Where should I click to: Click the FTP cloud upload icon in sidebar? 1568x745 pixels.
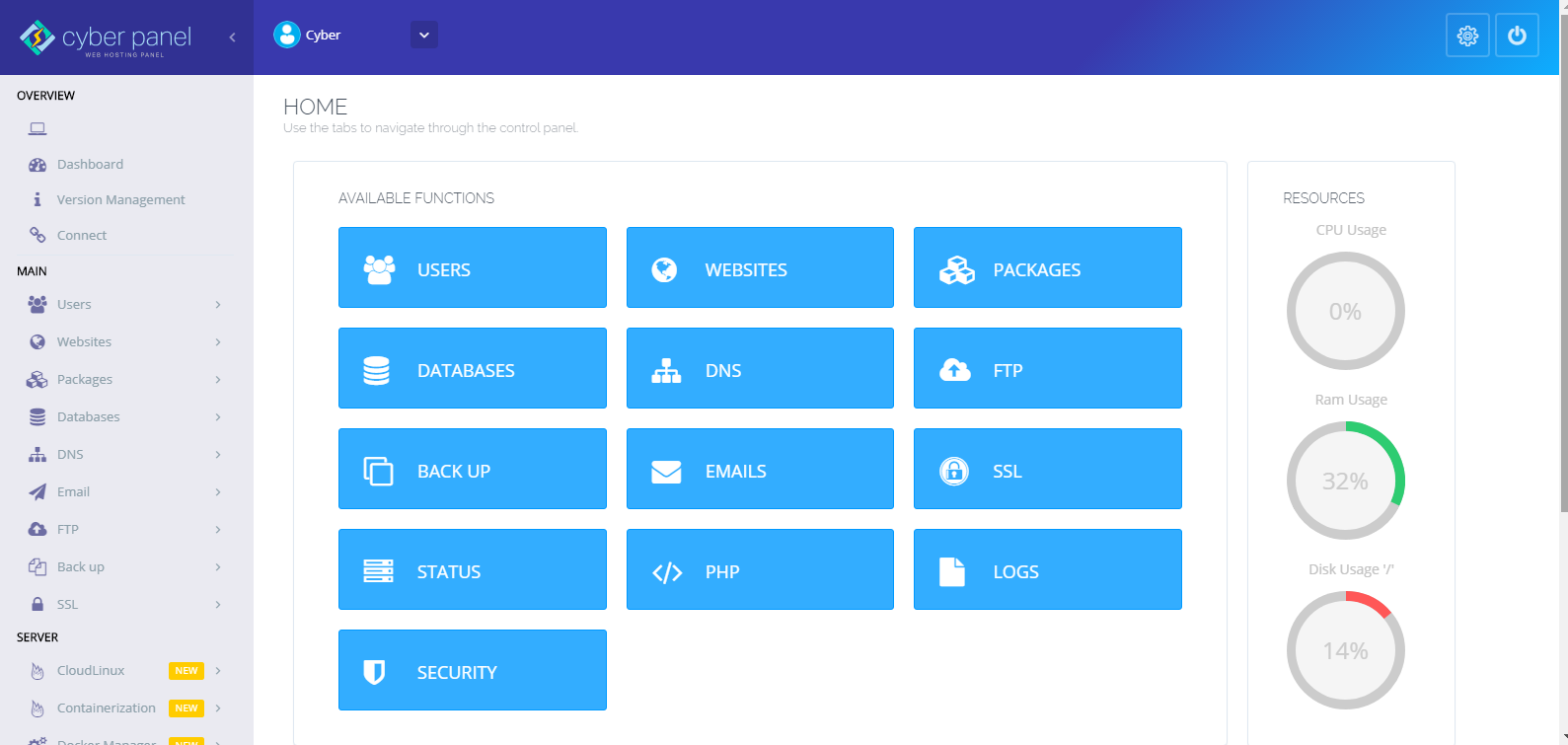click(x=37, y=529)
